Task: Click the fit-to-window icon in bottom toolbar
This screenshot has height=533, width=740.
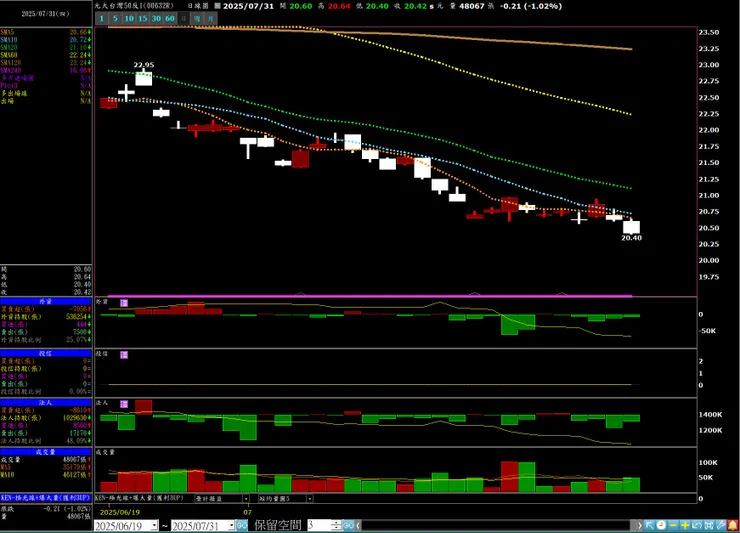Action: tap(709, 525)
